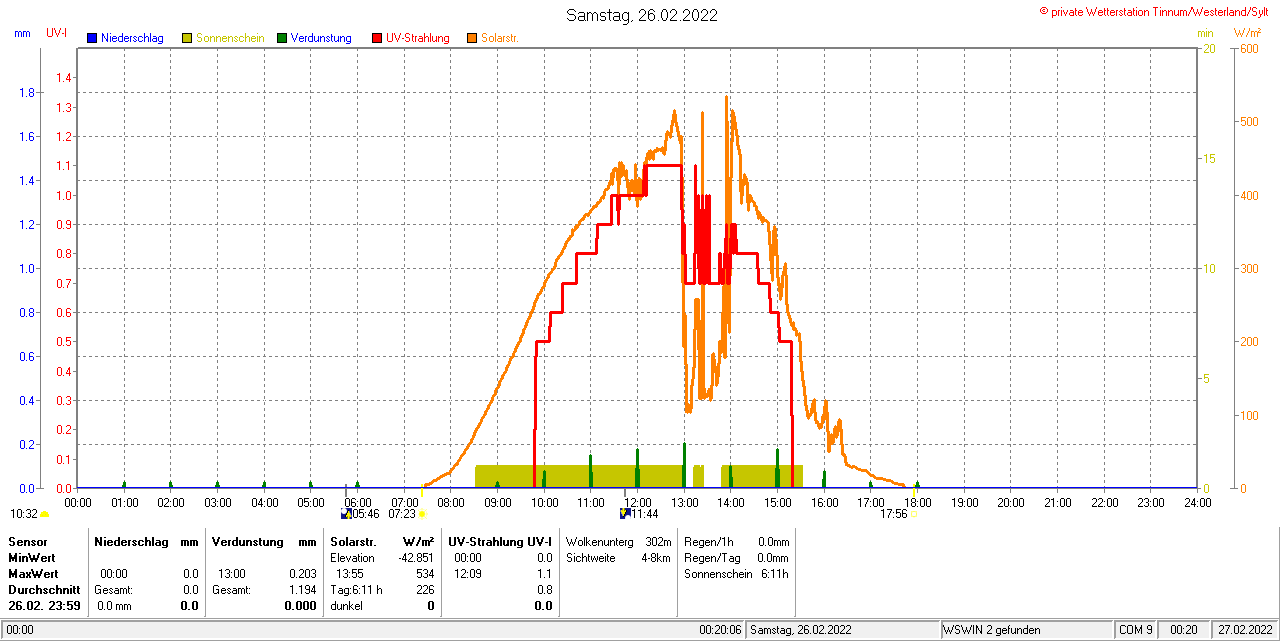Image resolution: width=1280 pixels, height=641 pixels.
Task: Click the COM 9 status bar panel
Action: pos(1136,630)
